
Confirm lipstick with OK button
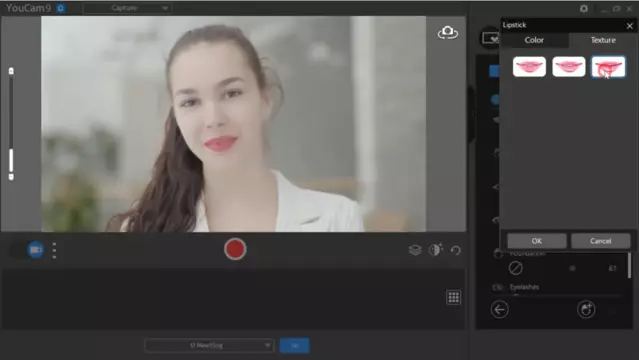(537, 241)
